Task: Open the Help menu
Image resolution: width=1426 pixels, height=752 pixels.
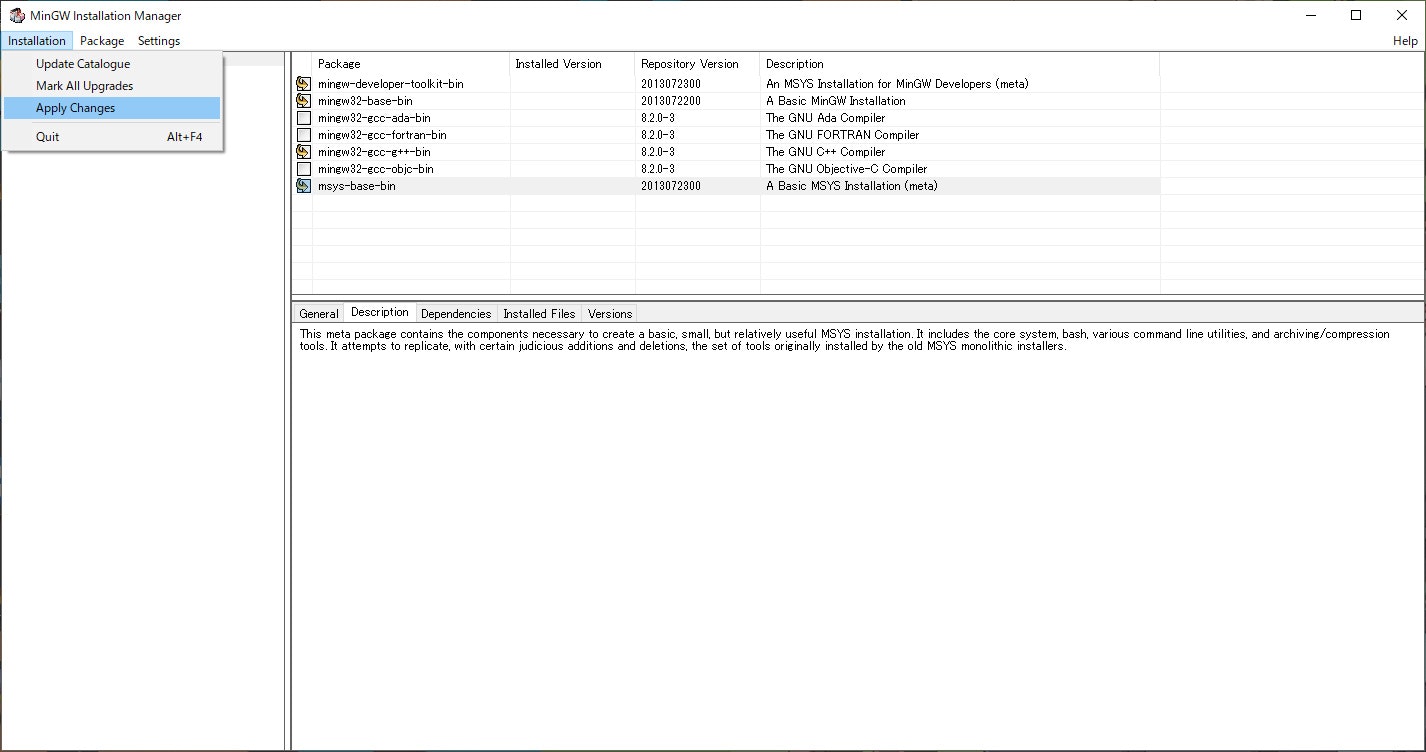Action: (x=1405, y=41)
